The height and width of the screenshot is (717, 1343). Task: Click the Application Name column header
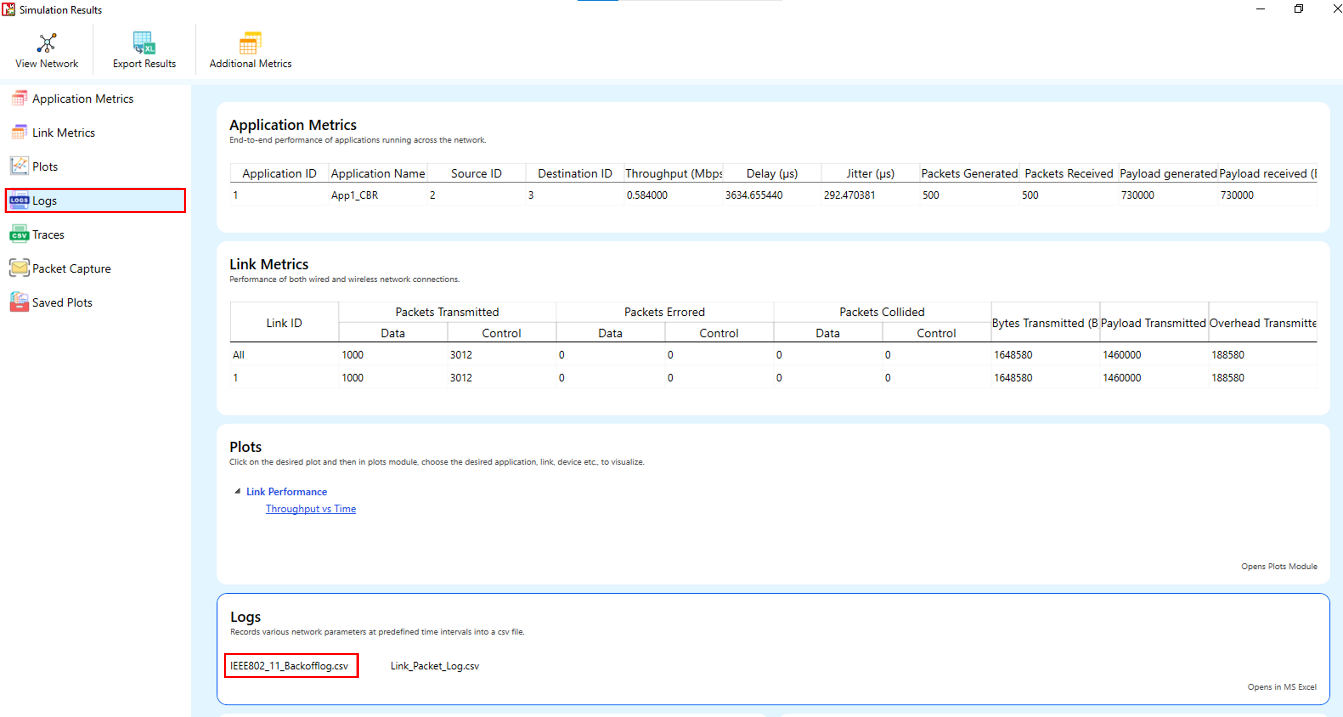377,174
